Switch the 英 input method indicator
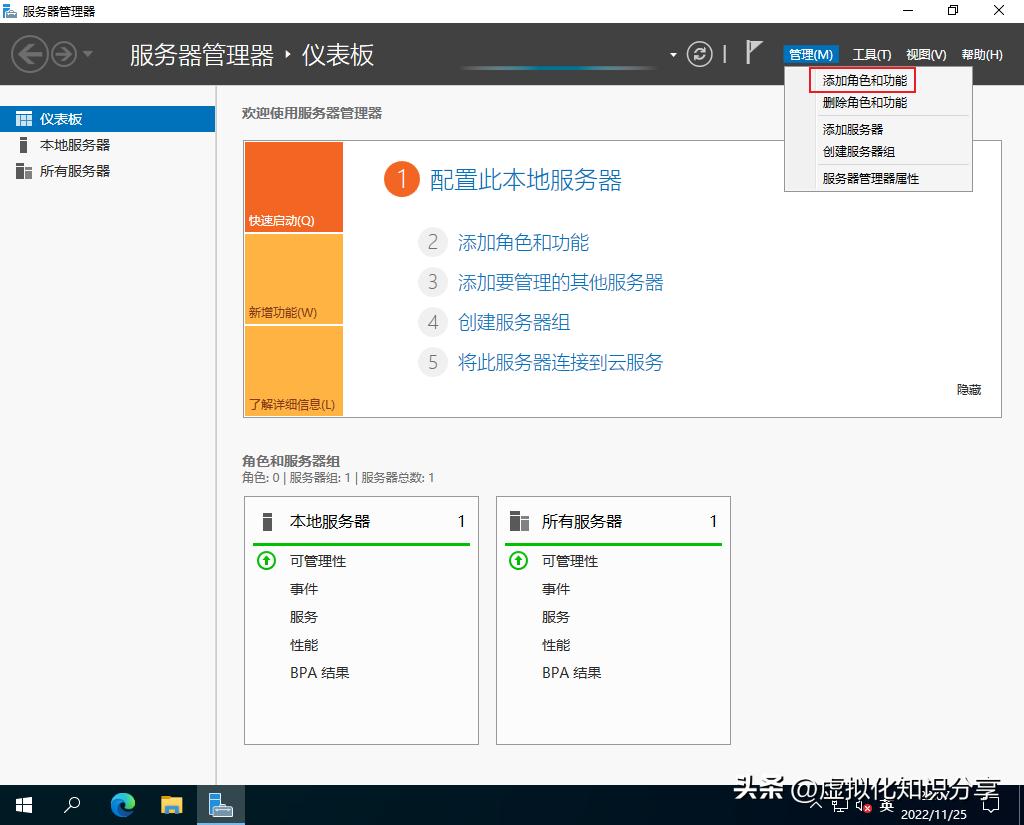Viewport: 1024px width, 825px height. tap(887, 806)
